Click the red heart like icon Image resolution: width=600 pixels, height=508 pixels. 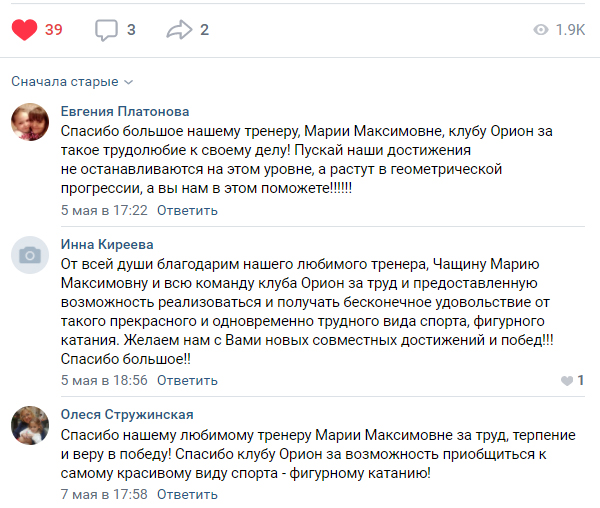(x=24, y=30)
